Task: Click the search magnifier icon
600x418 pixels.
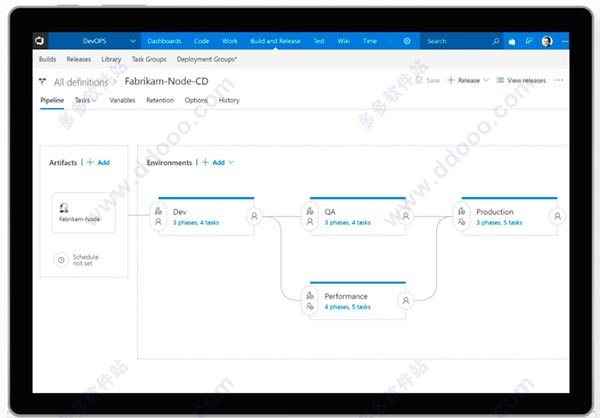Action: click(x=496, y=41)
